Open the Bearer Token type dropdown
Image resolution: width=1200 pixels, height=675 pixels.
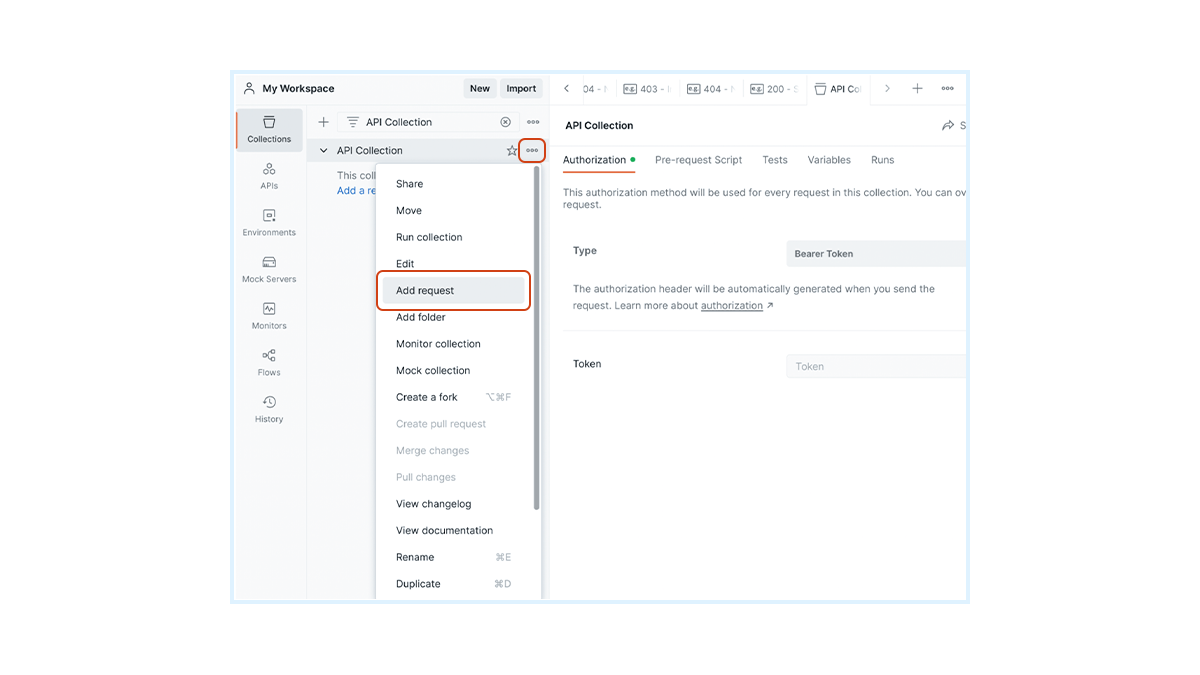(x=875, y=254)
